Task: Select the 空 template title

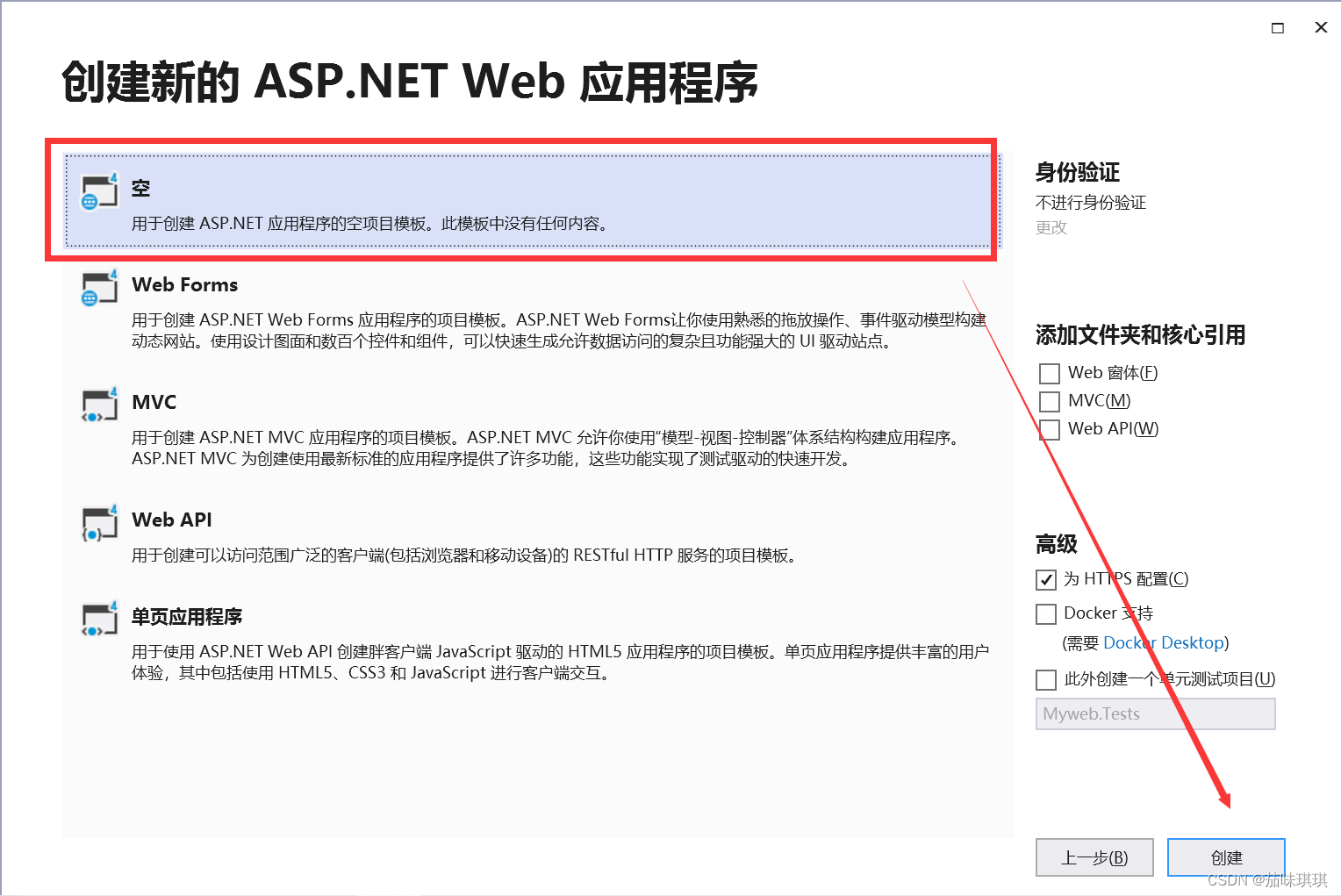Action: [x=140, y=189]
